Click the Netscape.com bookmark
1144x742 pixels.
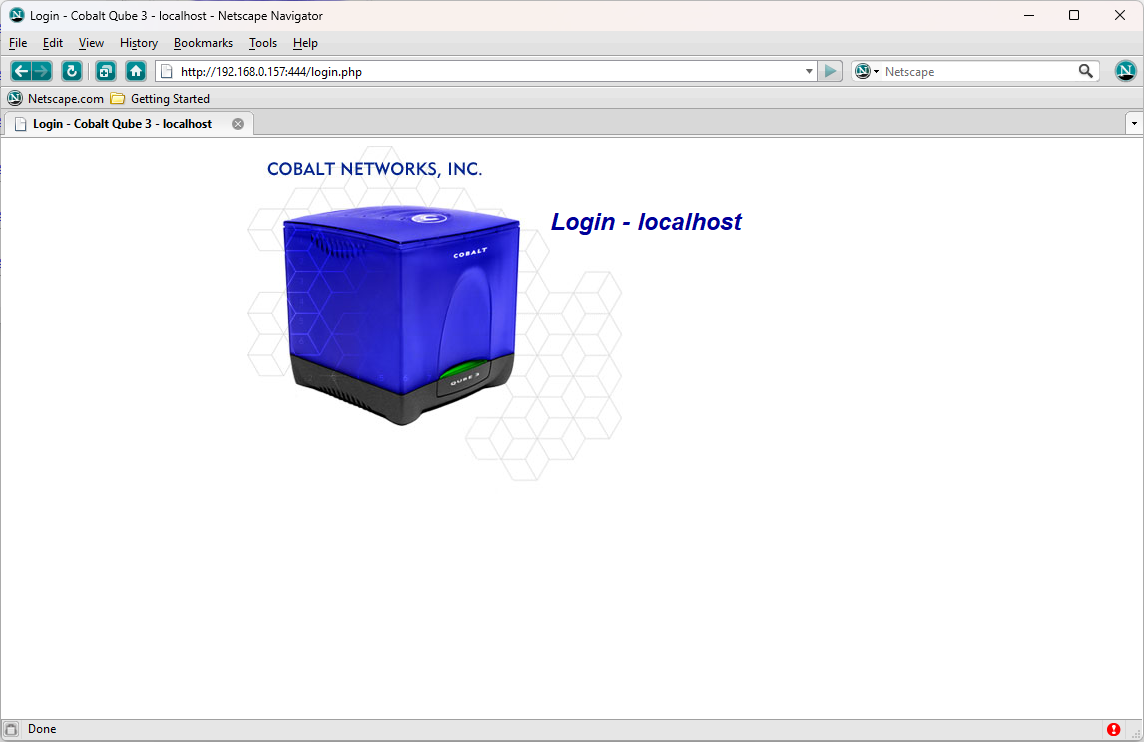pyautogui.click(x=55, y=98)
